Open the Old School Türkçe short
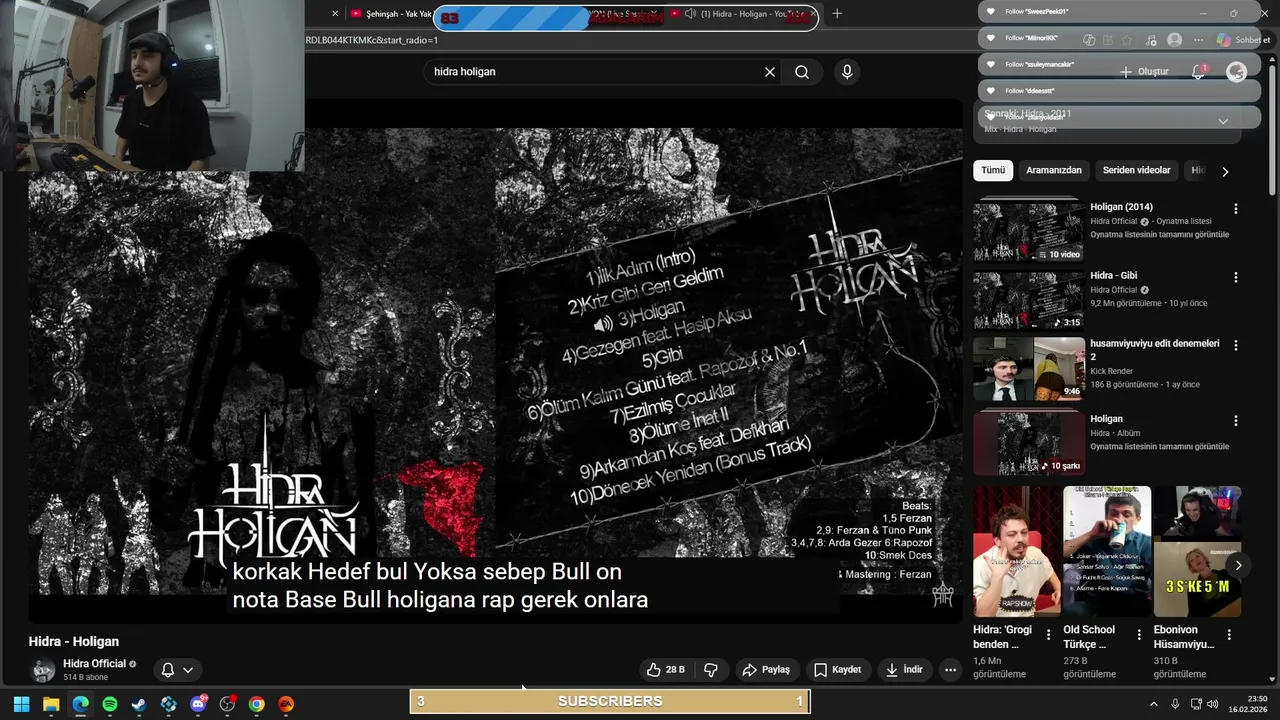 coord(1107,552)
